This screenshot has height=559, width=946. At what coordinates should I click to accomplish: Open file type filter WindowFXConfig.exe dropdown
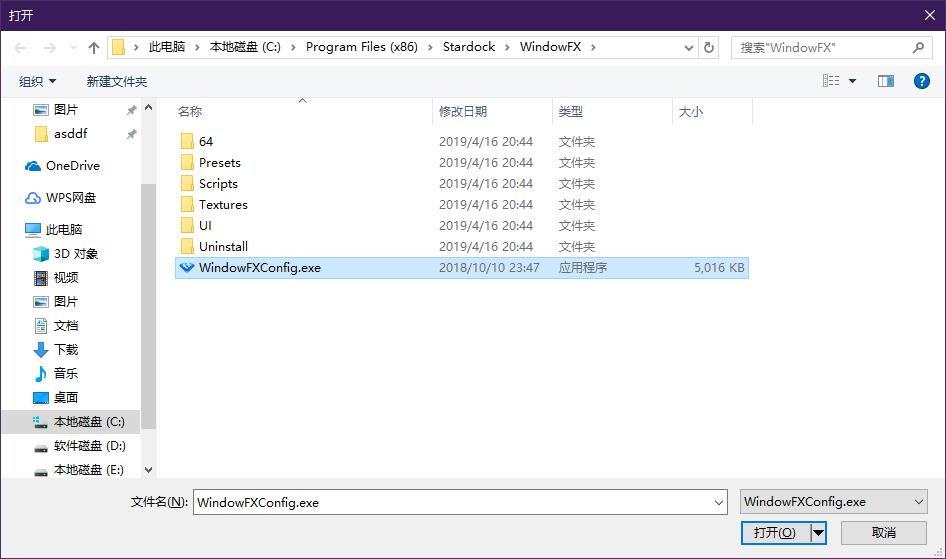click(x=833, y=502)
